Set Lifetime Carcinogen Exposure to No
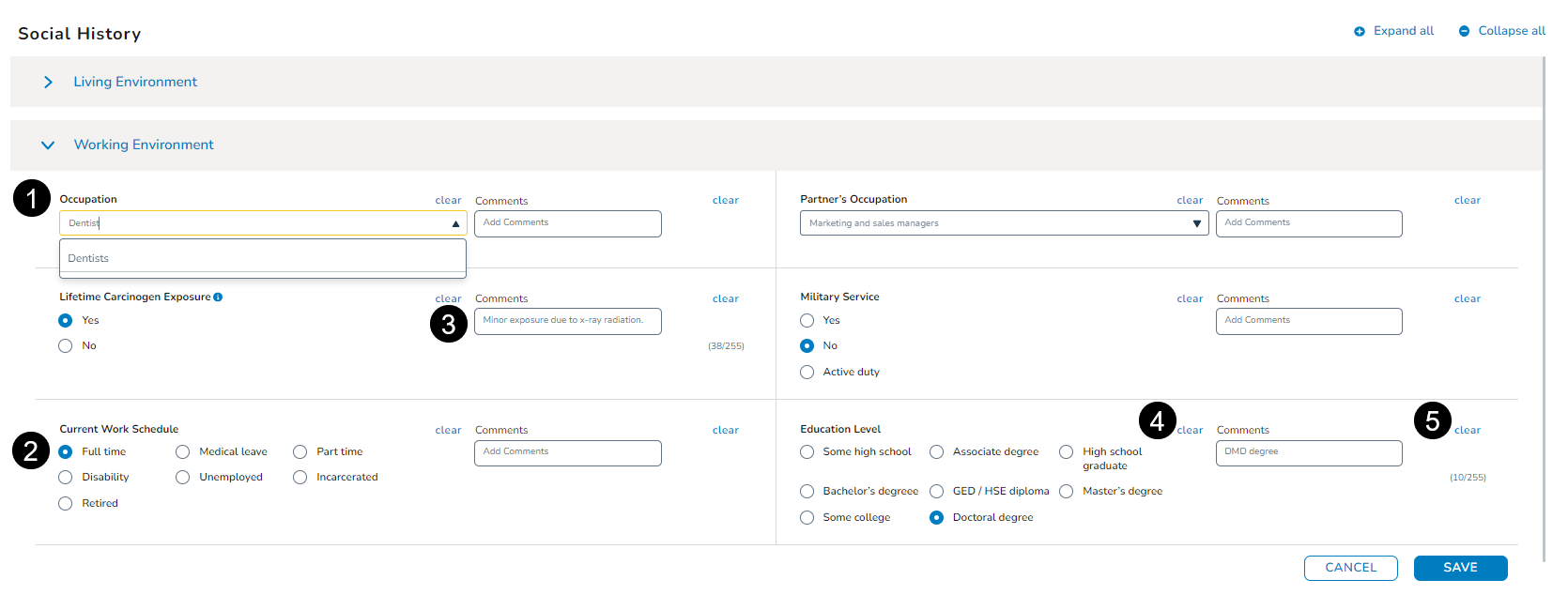This screenshot has height=595, width=1568. pyautogui.click(x=66, y=346)
